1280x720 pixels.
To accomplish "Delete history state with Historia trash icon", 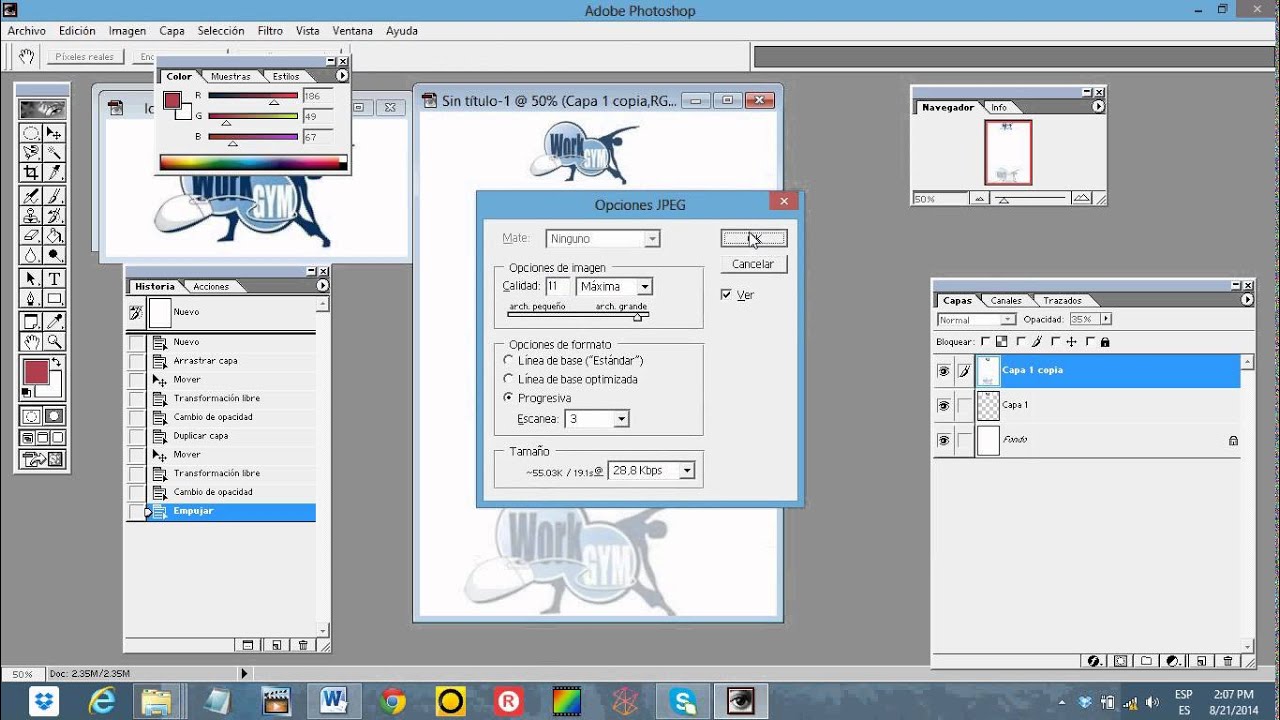I will [303, 645].
